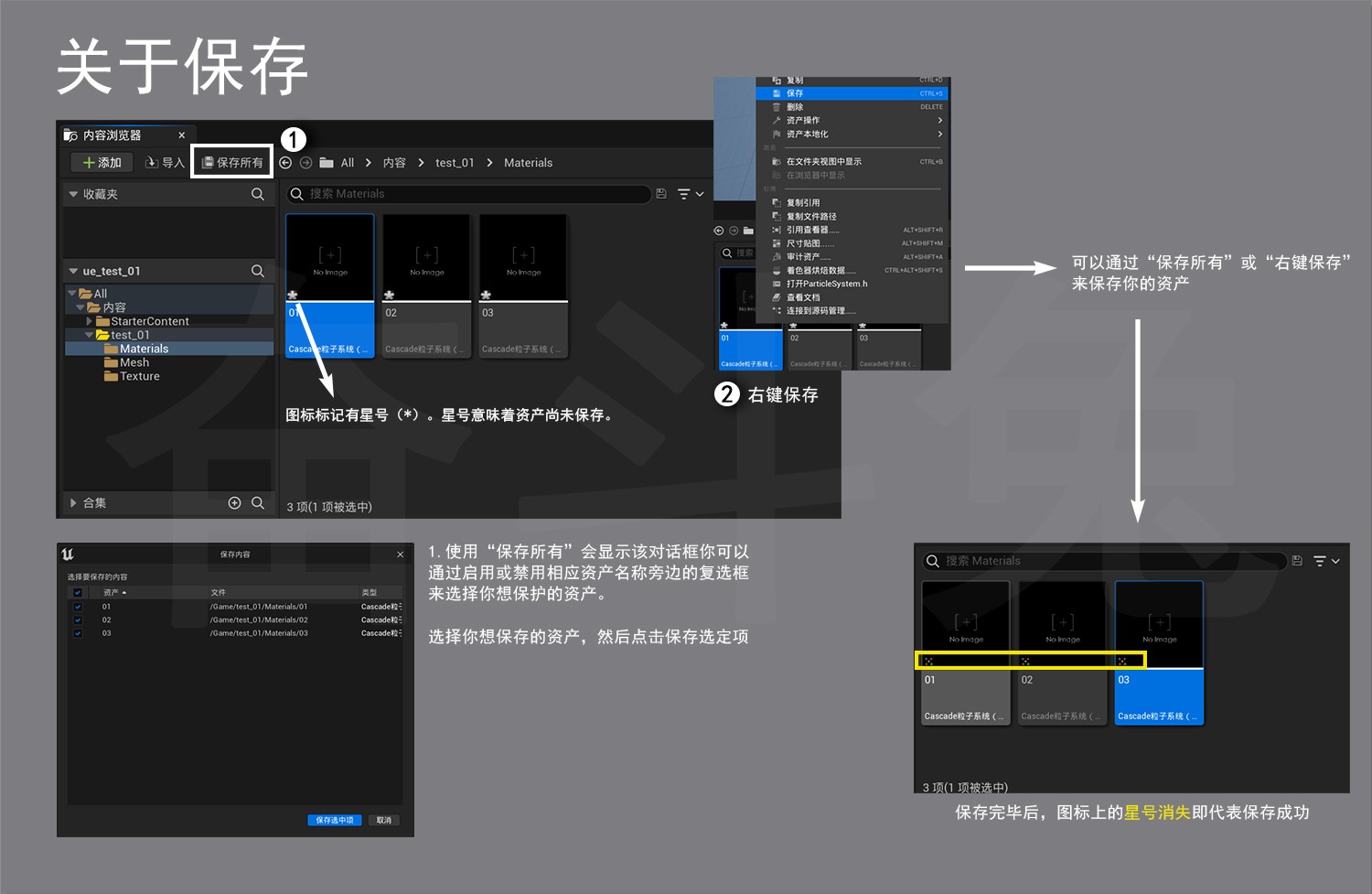Expand the StarterContent folder arrow
Image resolution: width=1372 pixels, height=894 pixels.
pyautogui.click(x=90, y=321)
